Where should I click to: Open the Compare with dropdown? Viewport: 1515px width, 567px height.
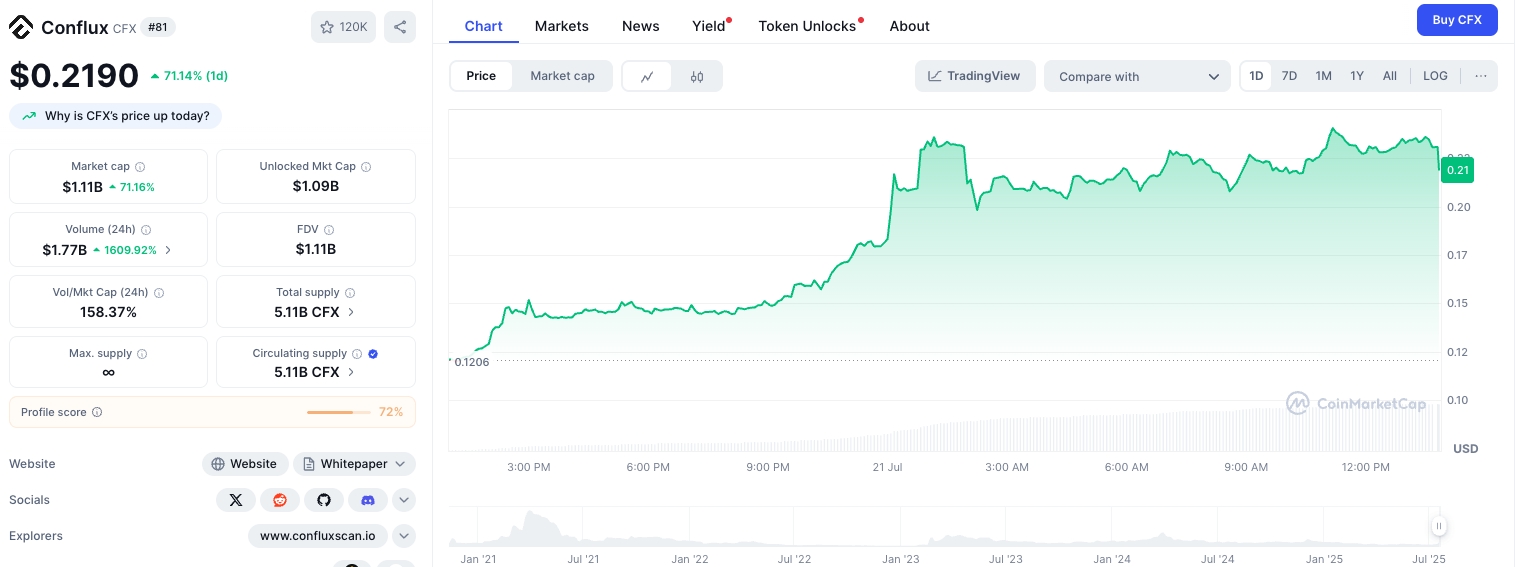[1137, 76]
